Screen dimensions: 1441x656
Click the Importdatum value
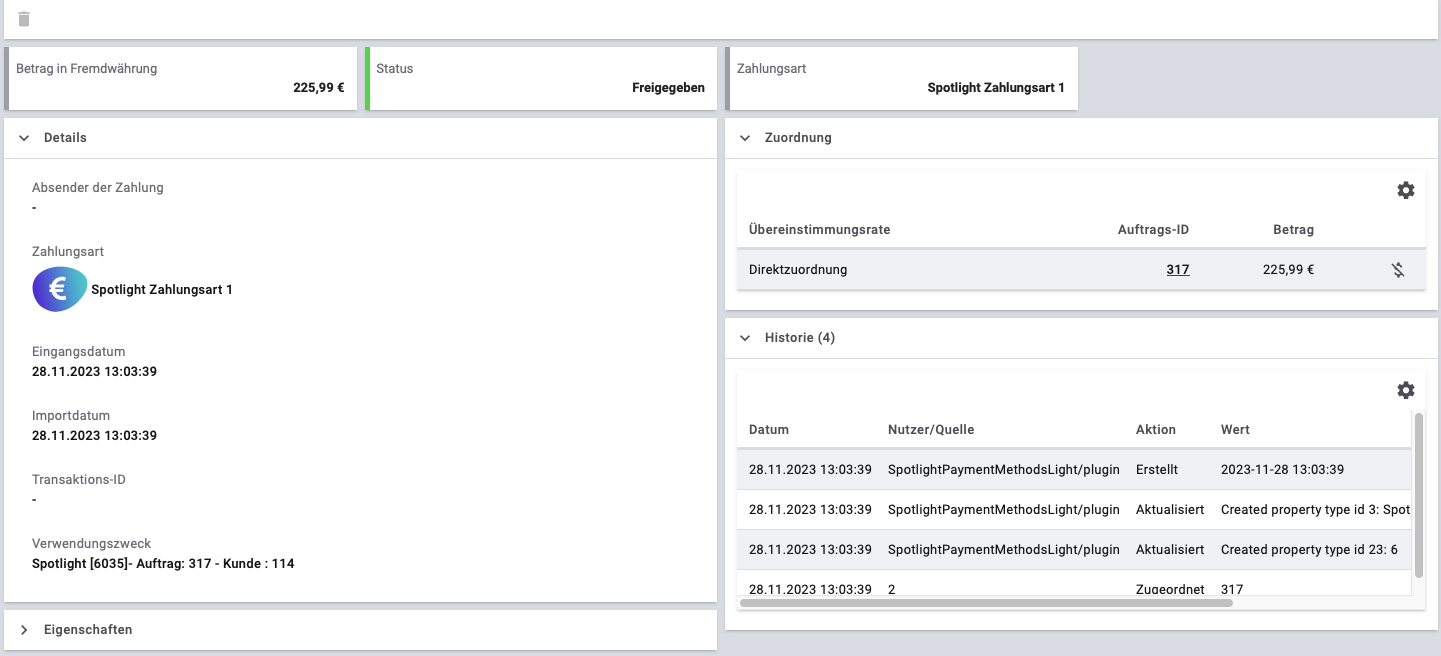click(94, 436)
